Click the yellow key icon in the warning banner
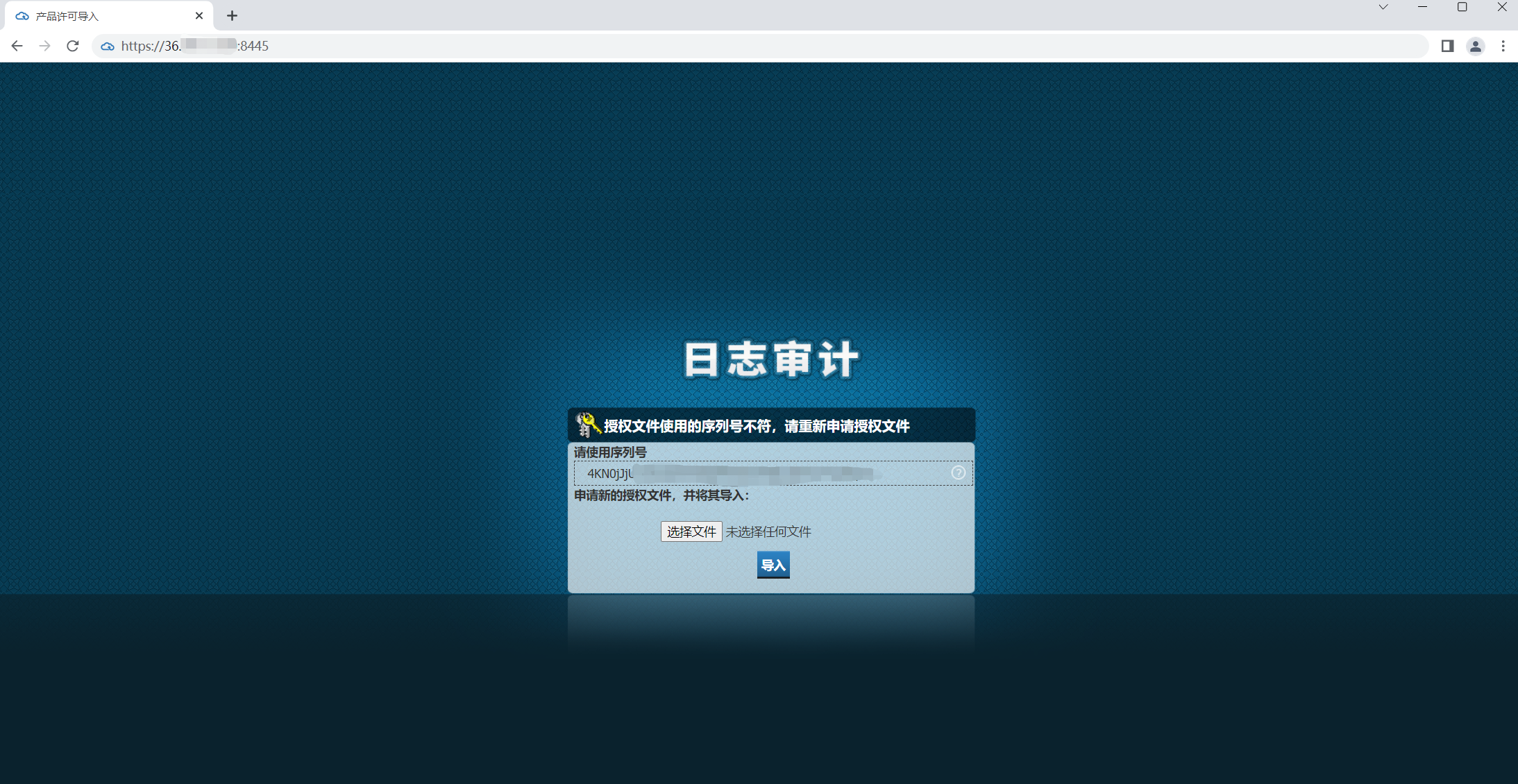This screenshot has width=1518, height=784. coord(587,425)
